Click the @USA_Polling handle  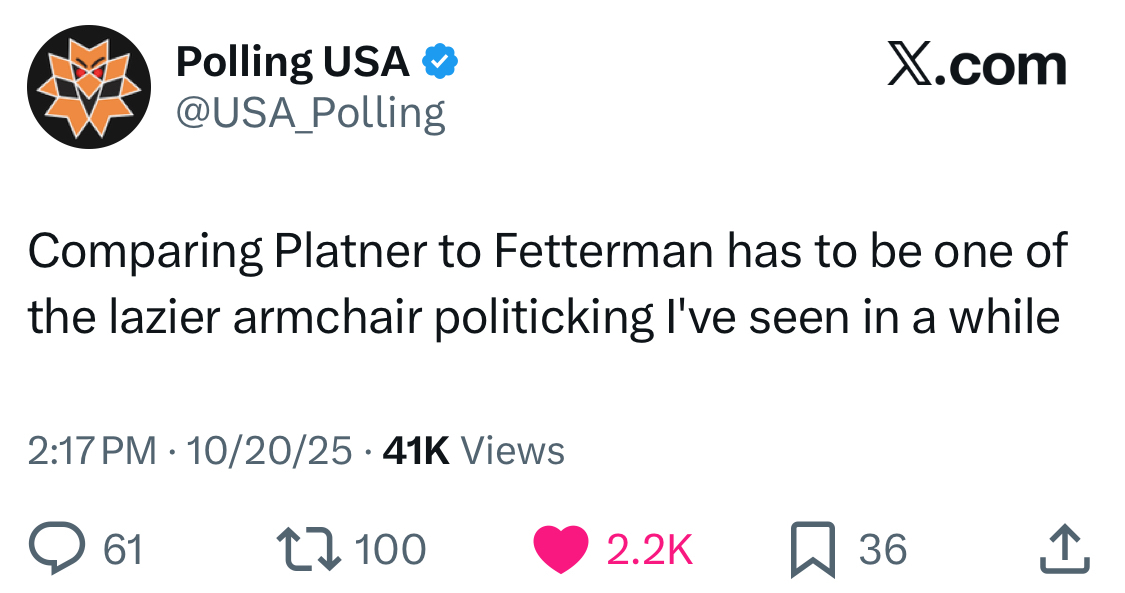click(x=310, y=113)
